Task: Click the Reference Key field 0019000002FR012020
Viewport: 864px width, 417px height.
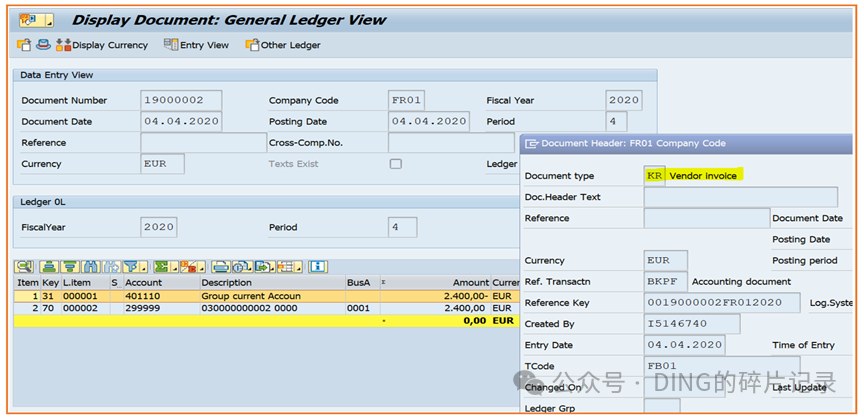Action: tap(722, 303)
